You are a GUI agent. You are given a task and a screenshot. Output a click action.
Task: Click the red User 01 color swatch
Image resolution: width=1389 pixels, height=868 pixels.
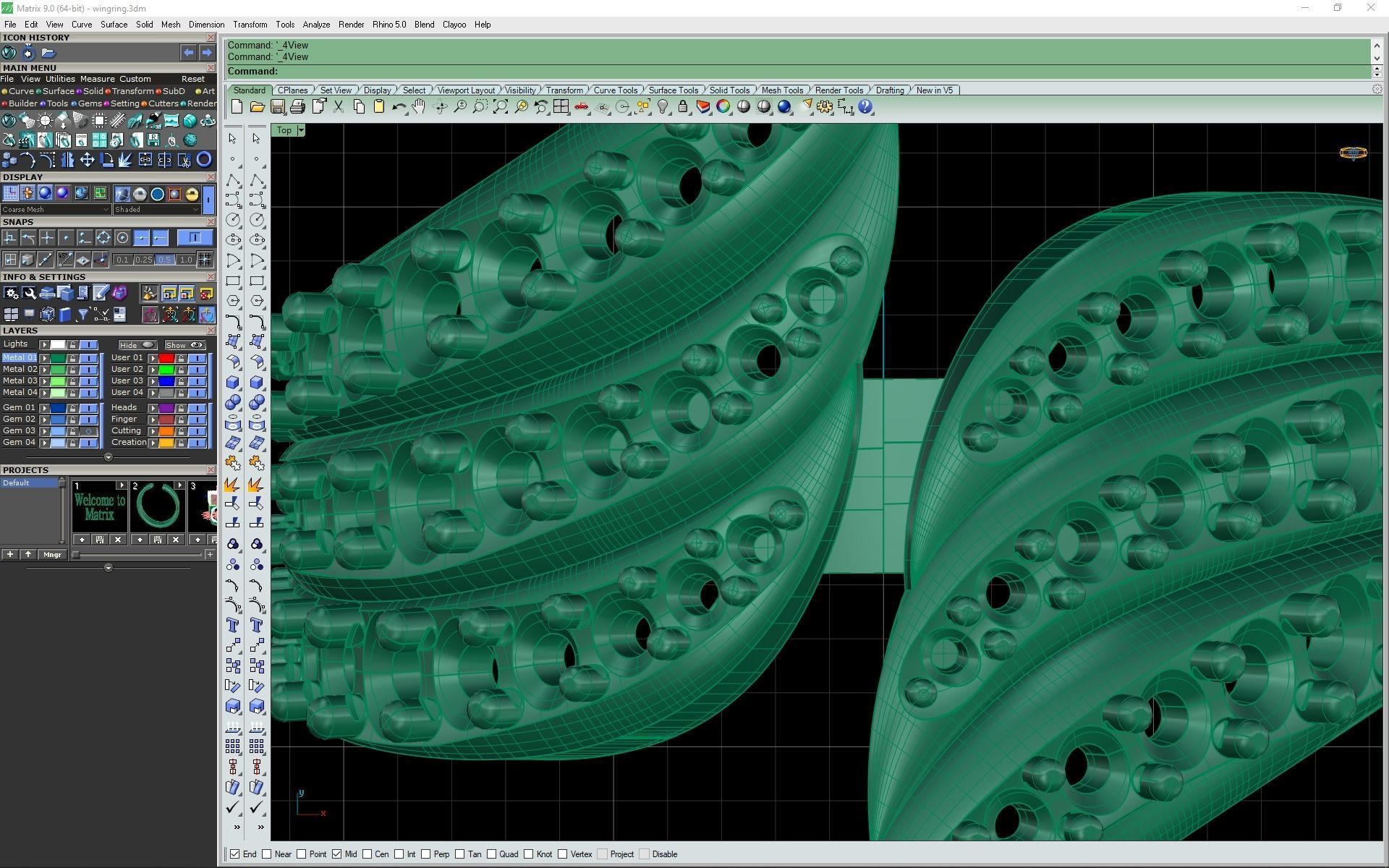[166, 358]
